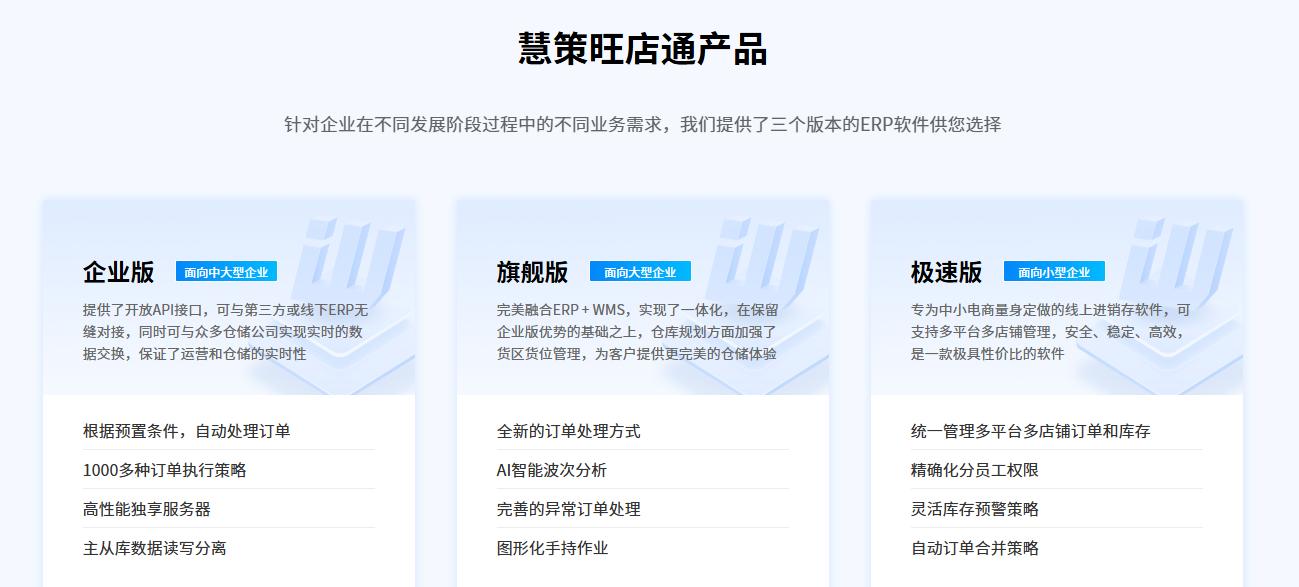1299x587 pixels.
Task: Open the AI智能波次分析 feature item
Action: [551, 470]
